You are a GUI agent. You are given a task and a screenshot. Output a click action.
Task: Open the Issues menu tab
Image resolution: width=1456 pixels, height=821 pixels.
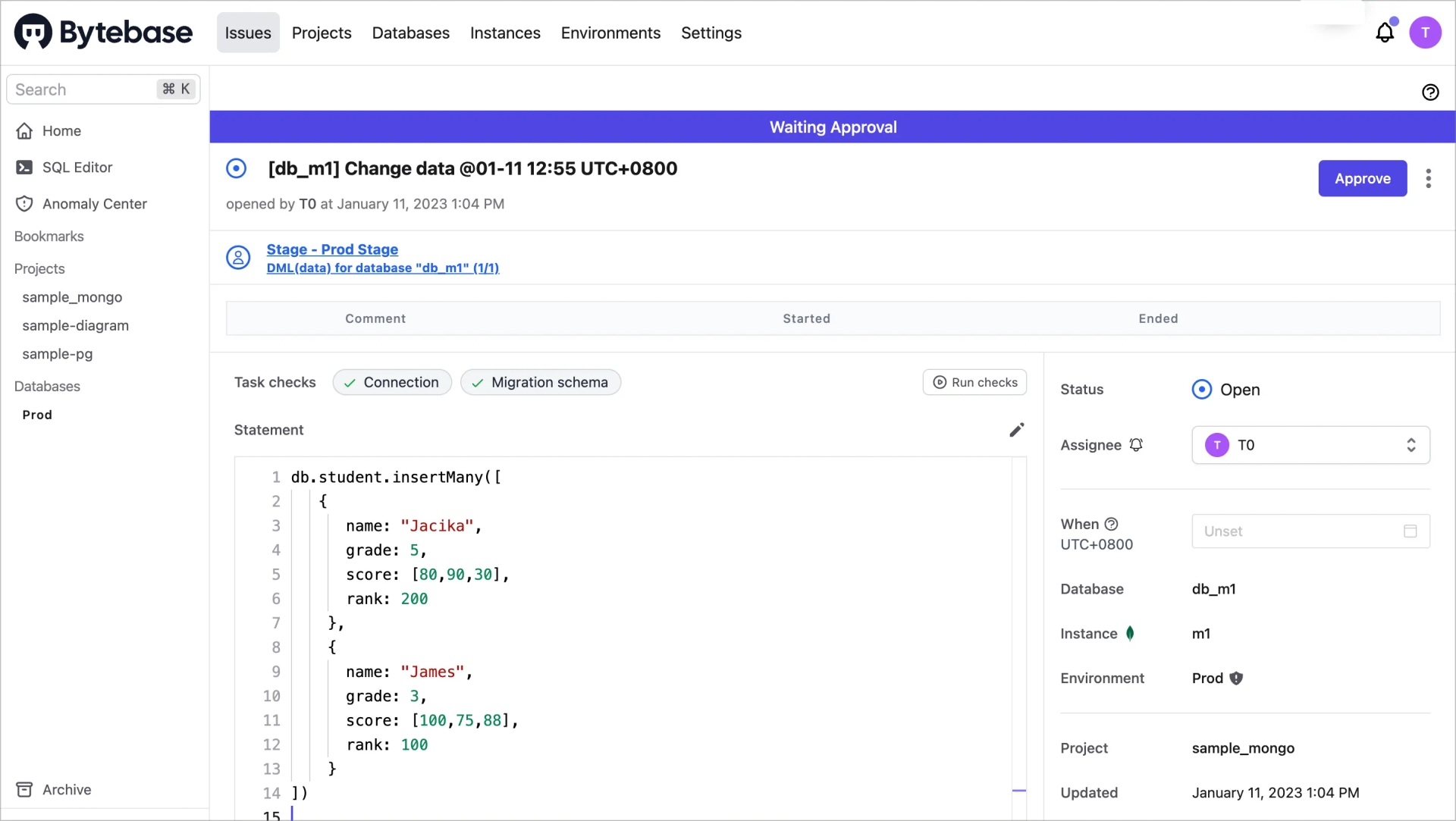pyautogui.click(x=247, y=32)
